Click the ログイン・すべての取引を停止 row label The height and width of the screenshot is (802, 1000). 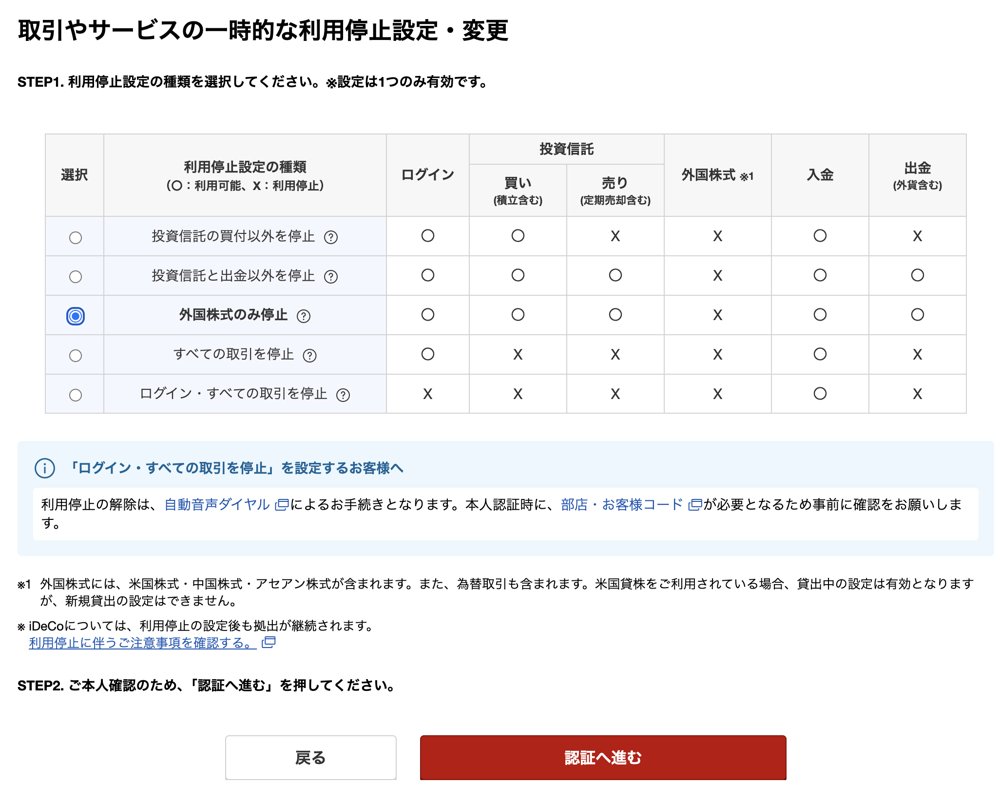233,394
